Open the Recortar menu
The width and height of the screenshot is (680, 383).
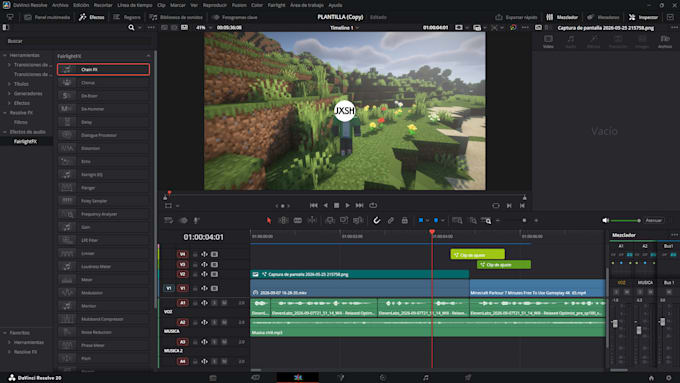[x=103, y=5]
